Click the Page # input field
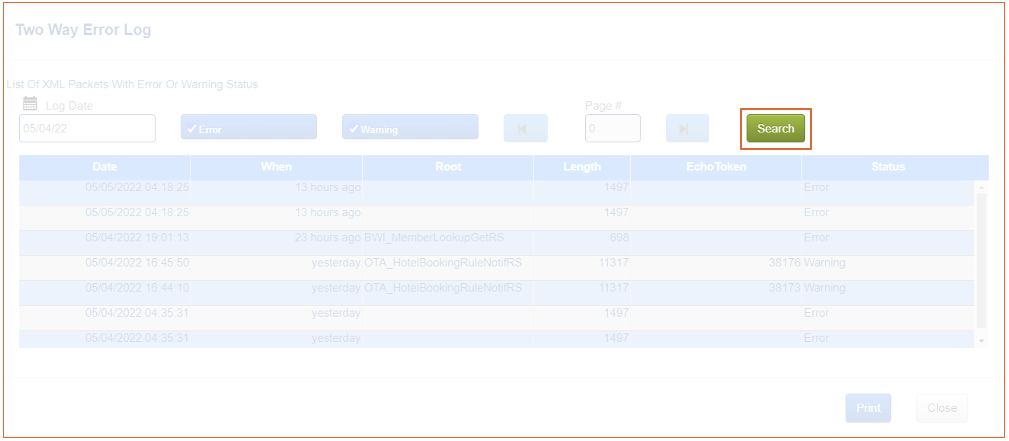The image size is (1009, 441). click(612, 128)
